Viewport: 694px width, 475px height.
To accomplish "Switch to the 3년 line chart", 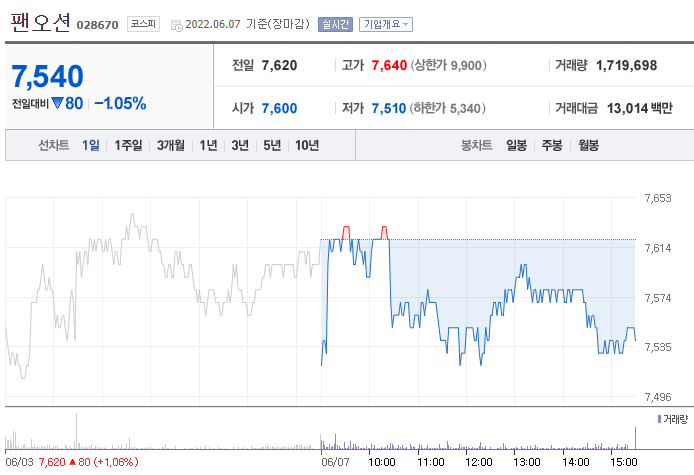I will point(240,145).
